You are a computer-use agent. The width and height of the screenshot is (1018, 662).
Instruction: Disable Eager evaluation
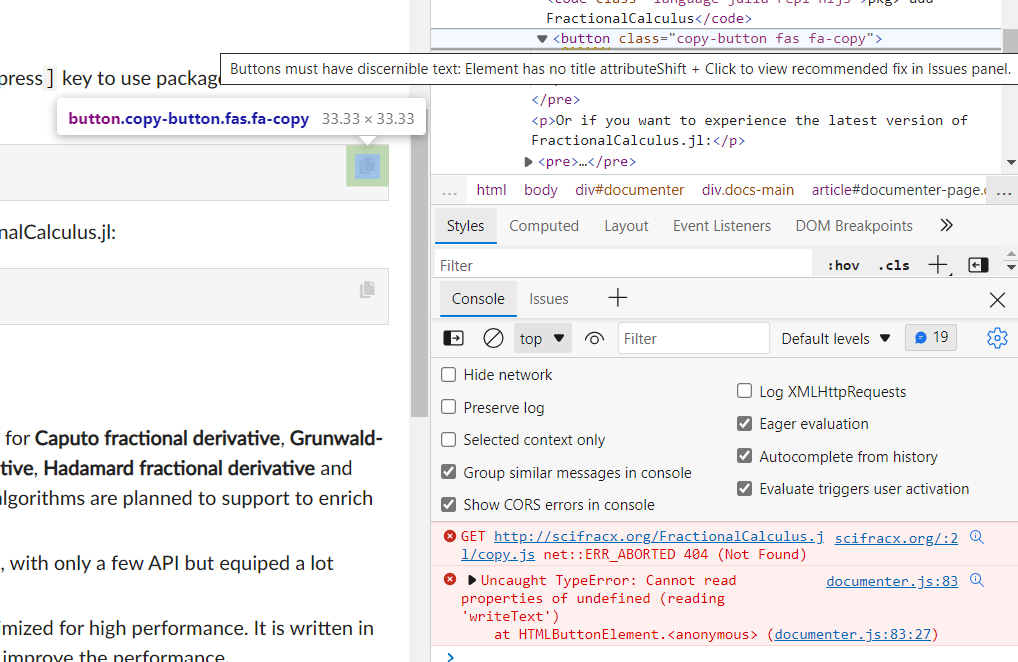[x=744, y=423]
